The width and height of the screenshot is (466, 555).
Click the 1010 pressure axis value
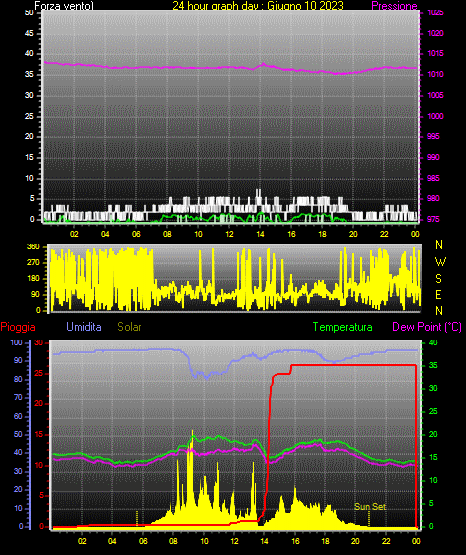pyautogui.click(x=435, y=74)
